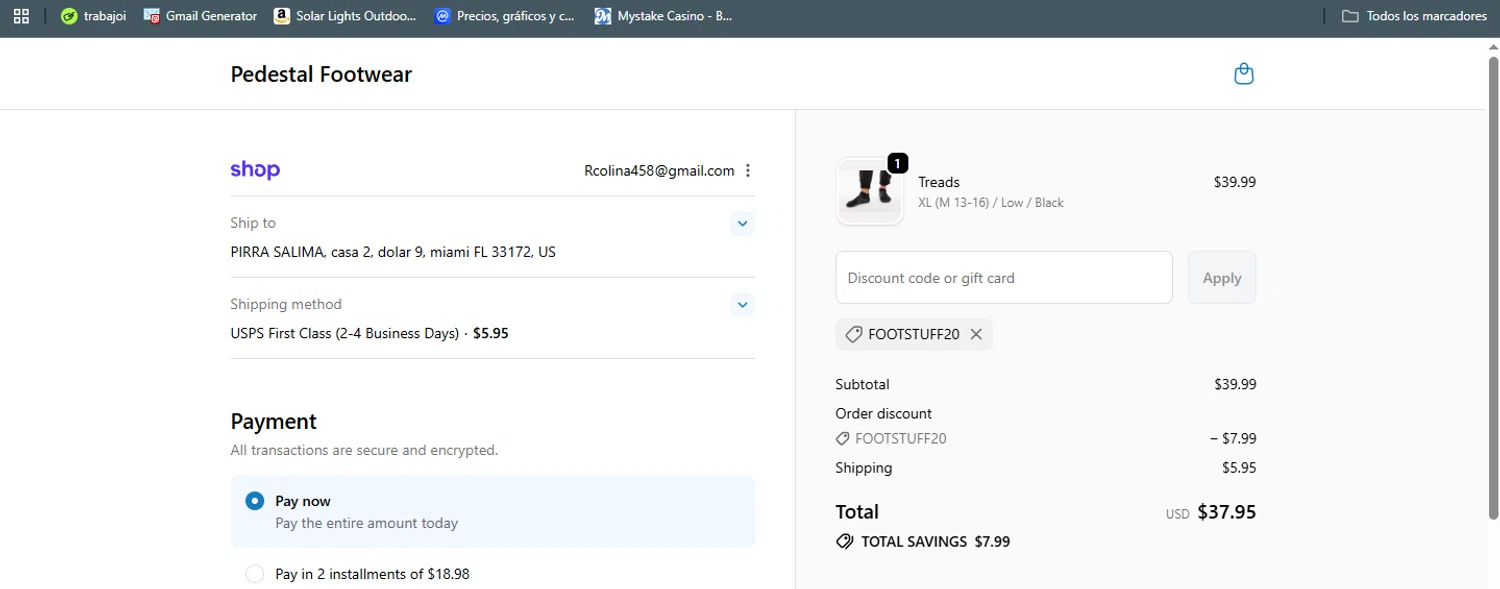
Task: Click the $37.95 total amount
Action: click(1227, 512)
